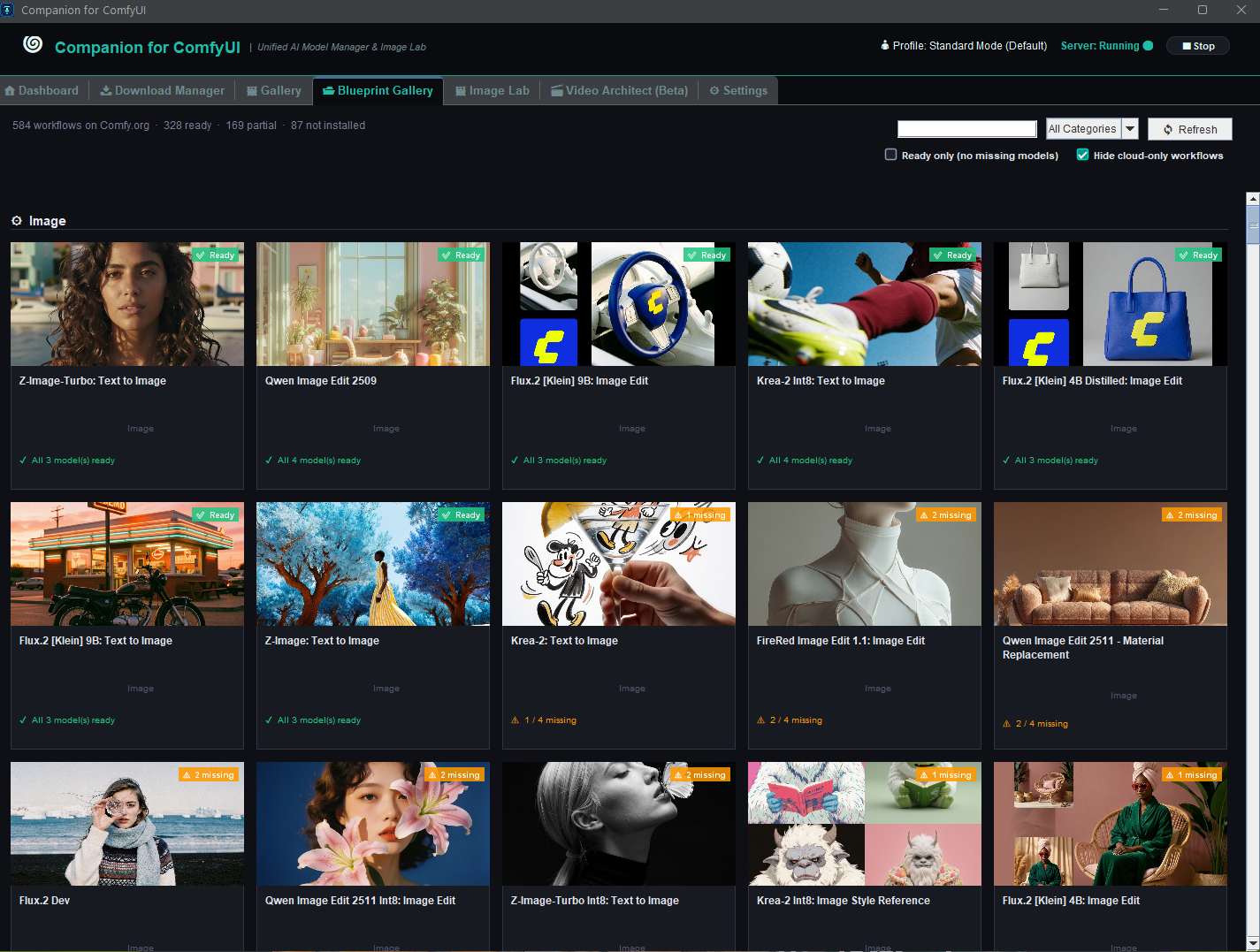Click All 4 model(s) ready under Qwen Image Edit 2509
The image size is (1260, 952).
pos(313,461)
